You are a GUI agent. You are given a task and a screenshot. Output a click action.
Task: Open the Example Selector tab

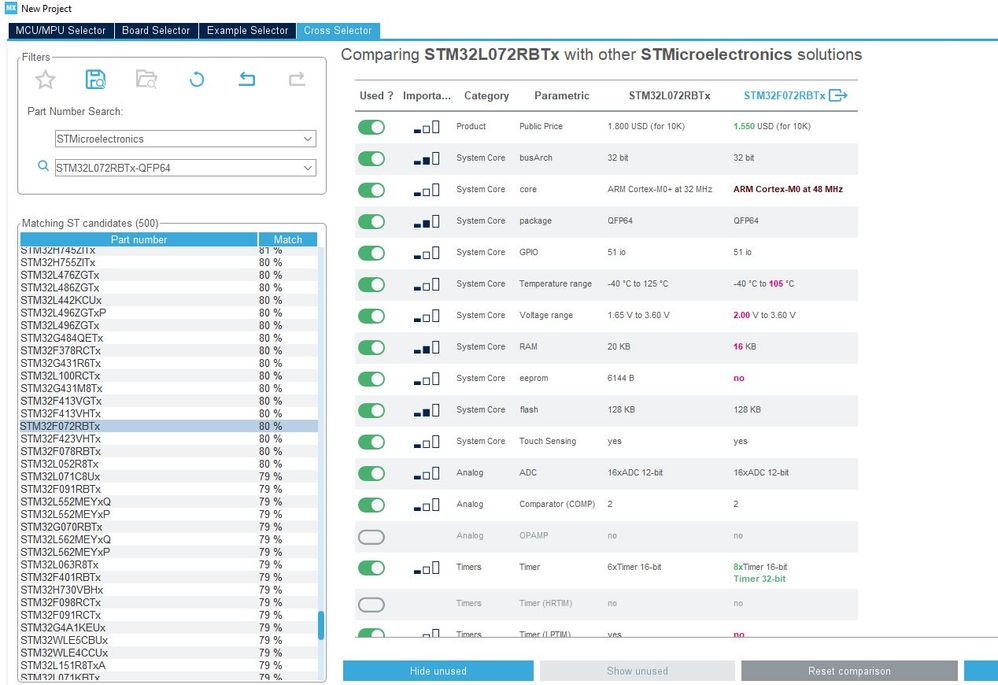248,31
